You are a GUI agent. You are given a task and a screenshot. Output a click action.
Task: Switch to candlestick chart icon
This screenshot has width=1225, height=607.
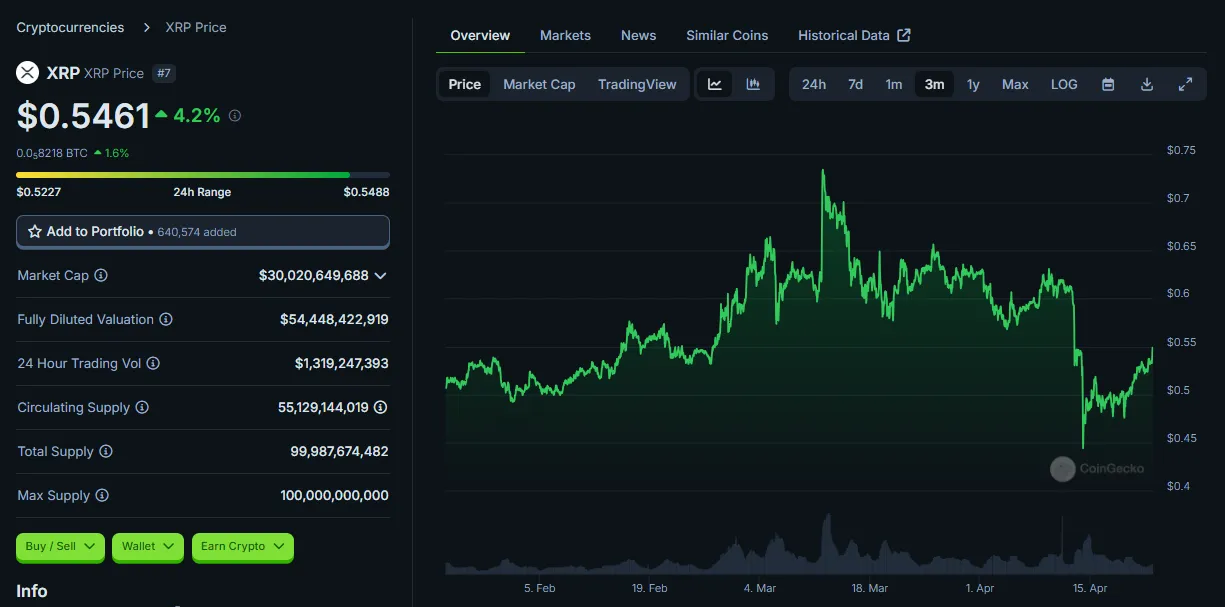[753, 84]
